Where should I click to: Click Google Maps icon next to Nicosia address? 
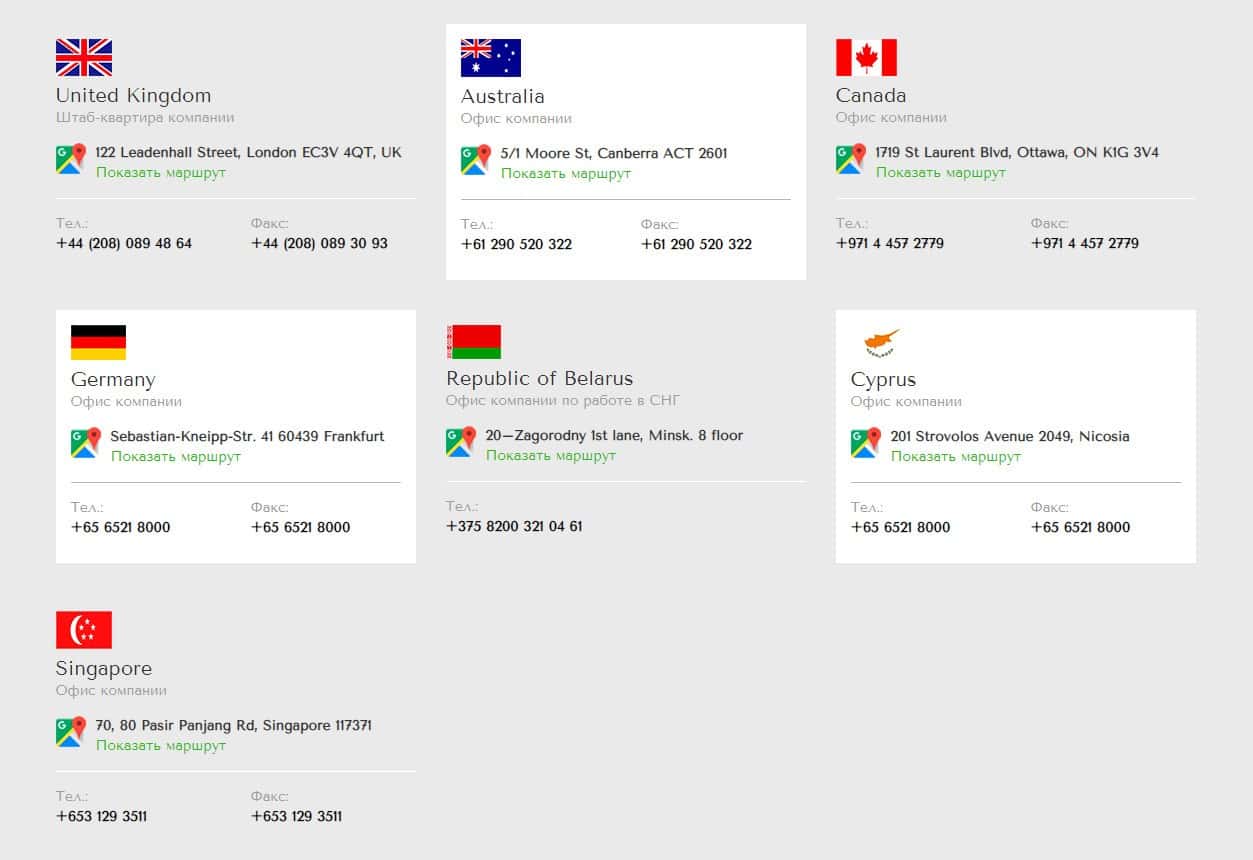pyautogui.click(x=866, y=443)
